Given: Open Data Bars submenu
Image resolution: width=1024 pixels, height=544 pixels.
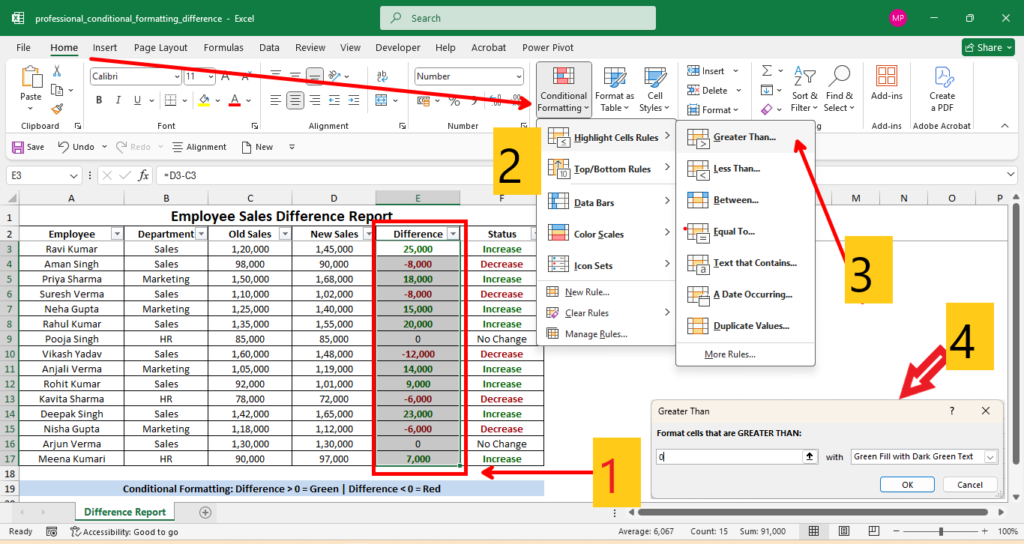Looking at the screenshot, I should 608,202.
